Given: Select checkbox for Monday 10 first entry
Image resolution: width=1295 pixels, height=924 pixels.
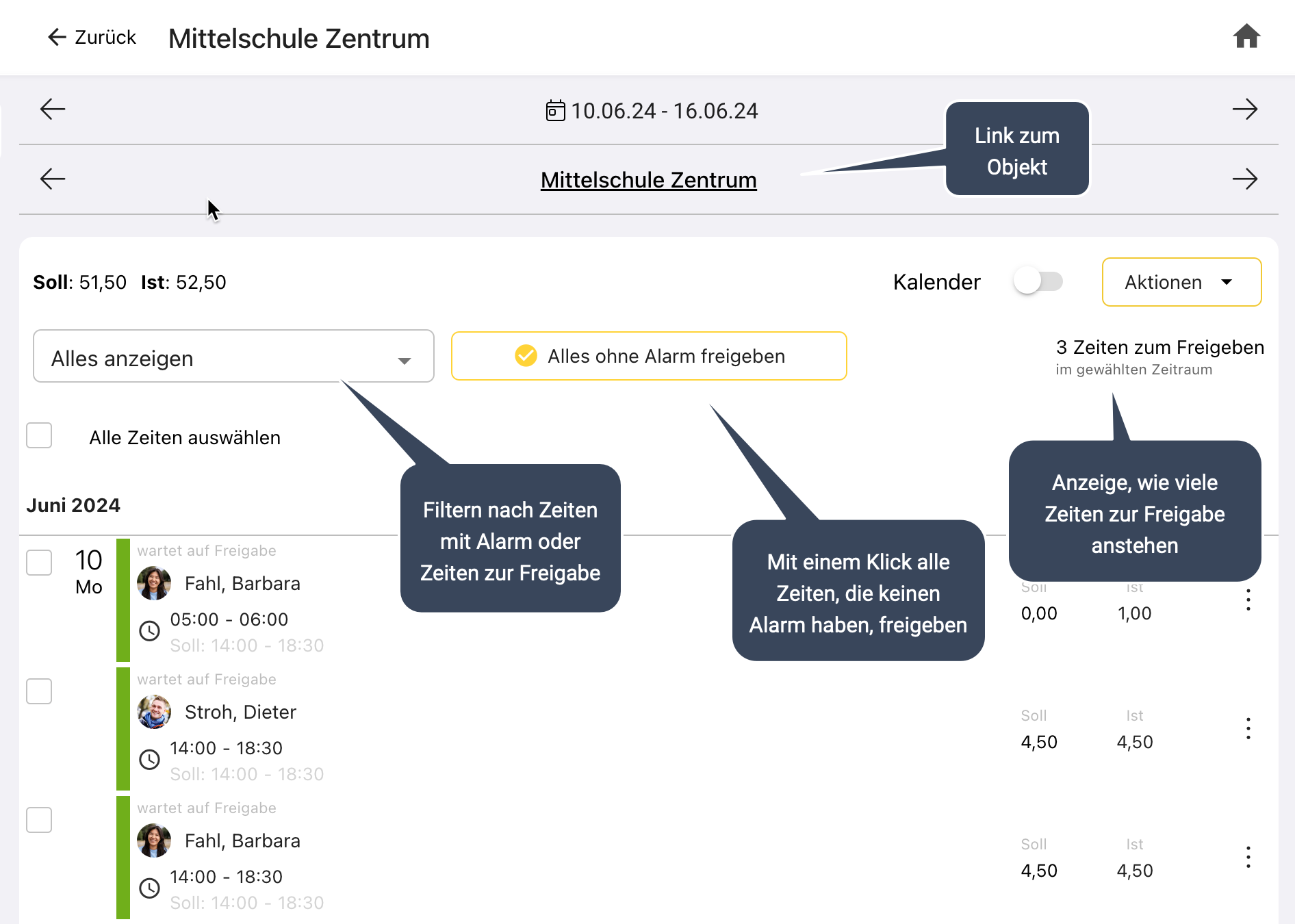Looking at the screenshot, I should 39,563.
